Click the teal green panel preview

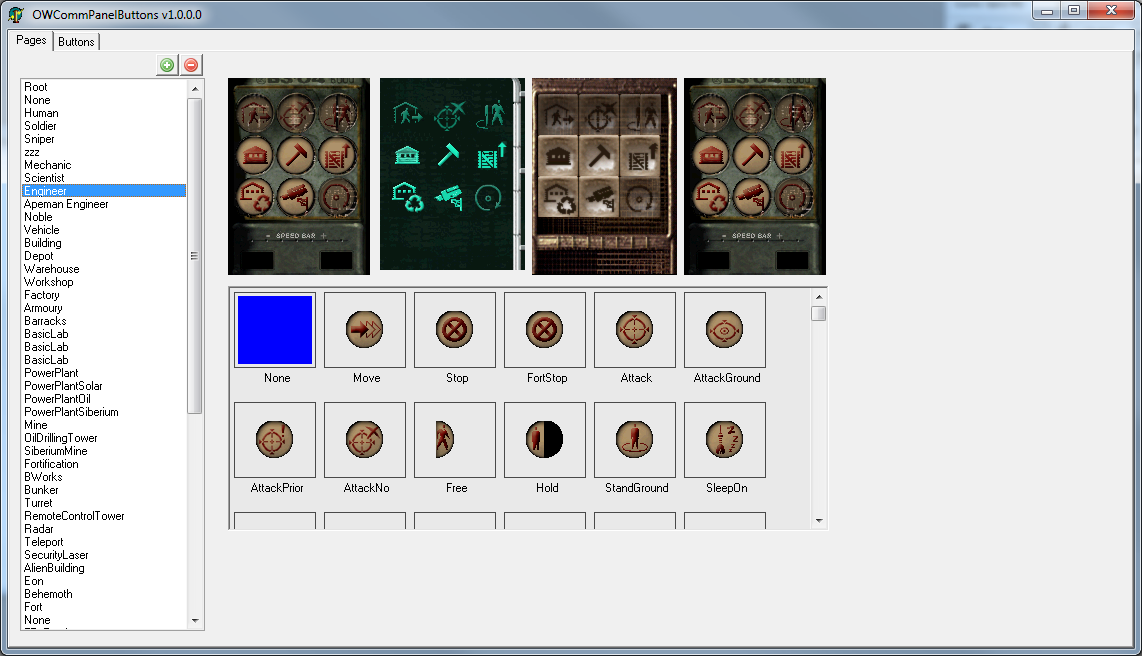[452, 174]
